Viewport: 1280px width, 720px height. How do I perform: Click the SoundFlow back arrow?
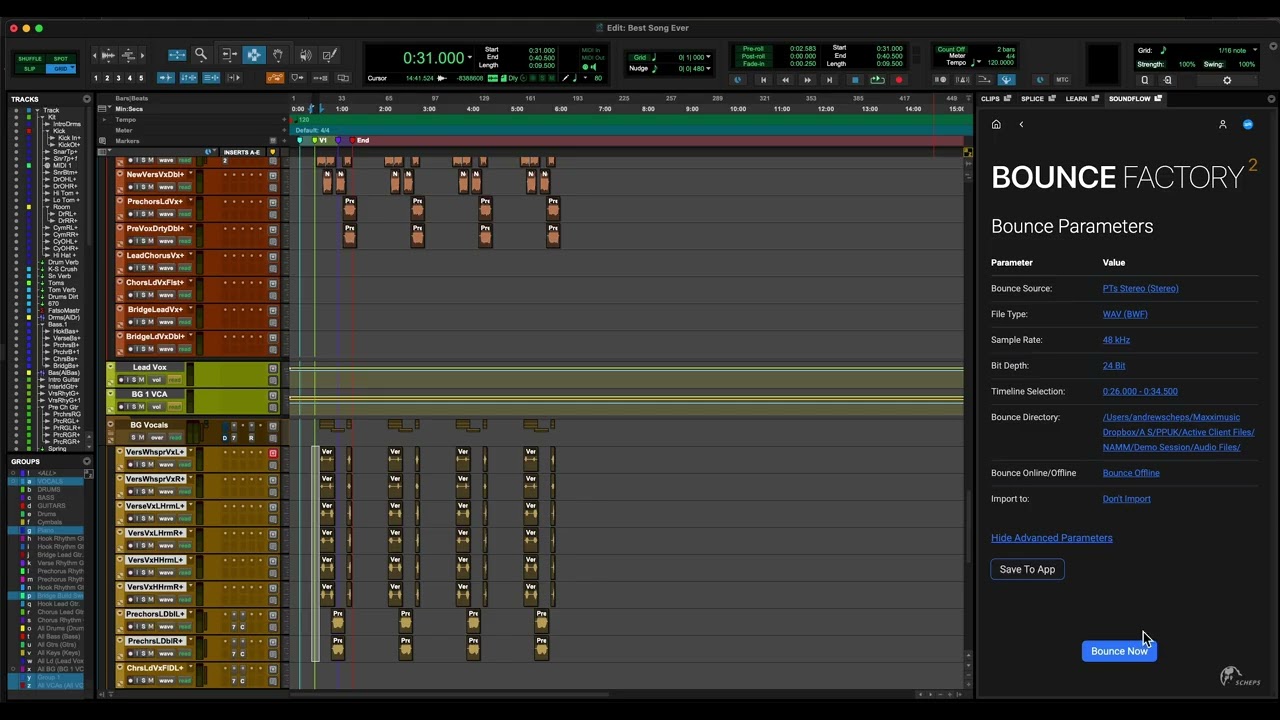1021,125
